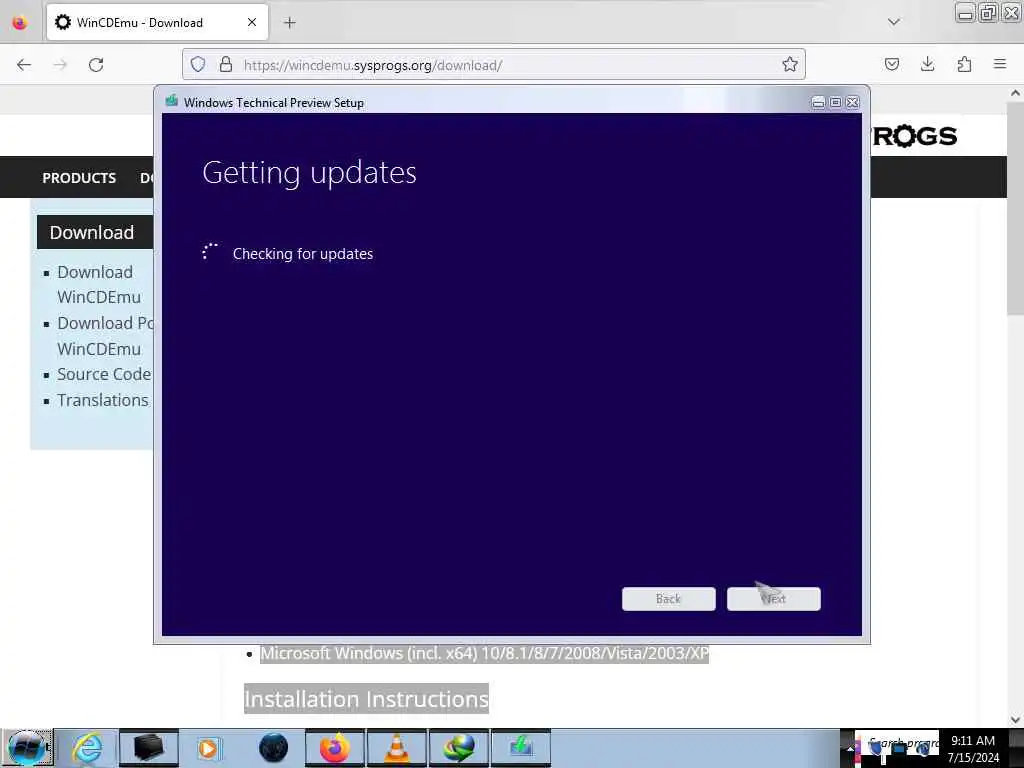Open VLC media player from taskbar
Viewport: 1024px width, 768px height.
click(396, 748)
